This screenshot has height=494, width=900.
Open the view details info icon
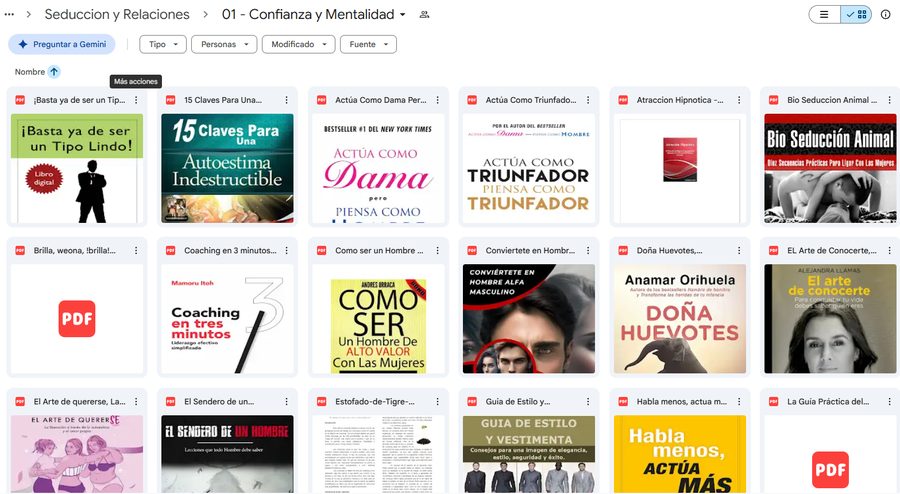pyautogui.click(x=886, y=15)
